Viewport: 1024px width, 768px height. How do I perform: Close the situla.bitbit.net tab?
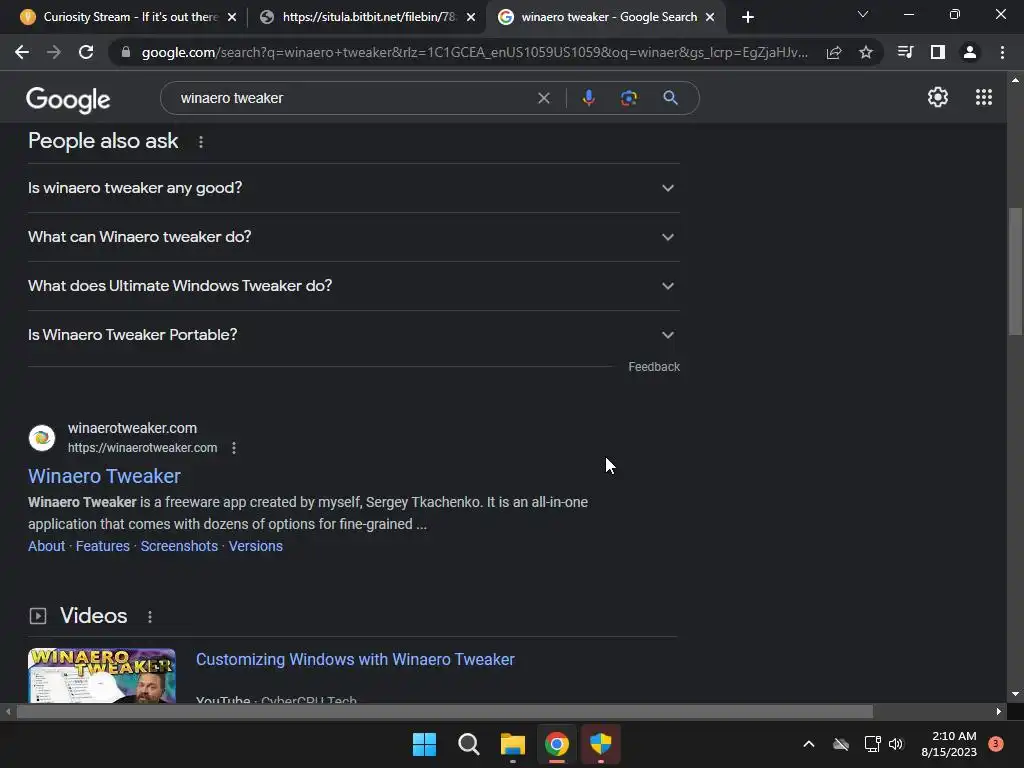point(471,17)
